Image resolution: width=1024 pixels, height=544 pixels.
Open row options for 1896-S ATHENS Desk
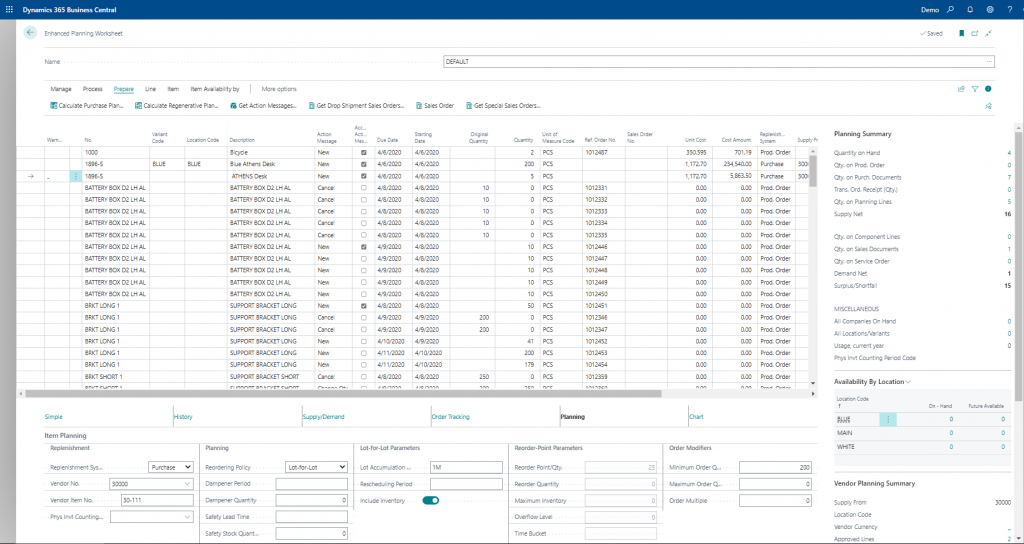click(74, 175)
